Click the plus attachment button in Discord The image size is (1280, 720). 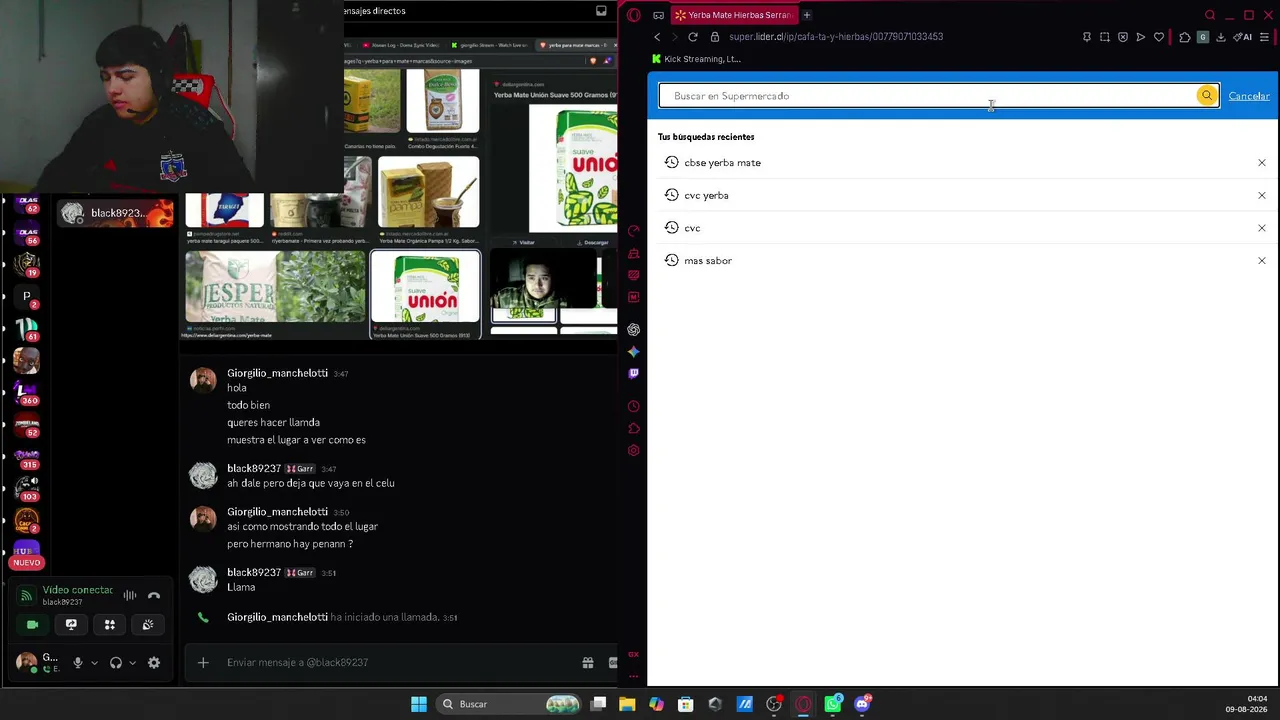pos(203,663)
